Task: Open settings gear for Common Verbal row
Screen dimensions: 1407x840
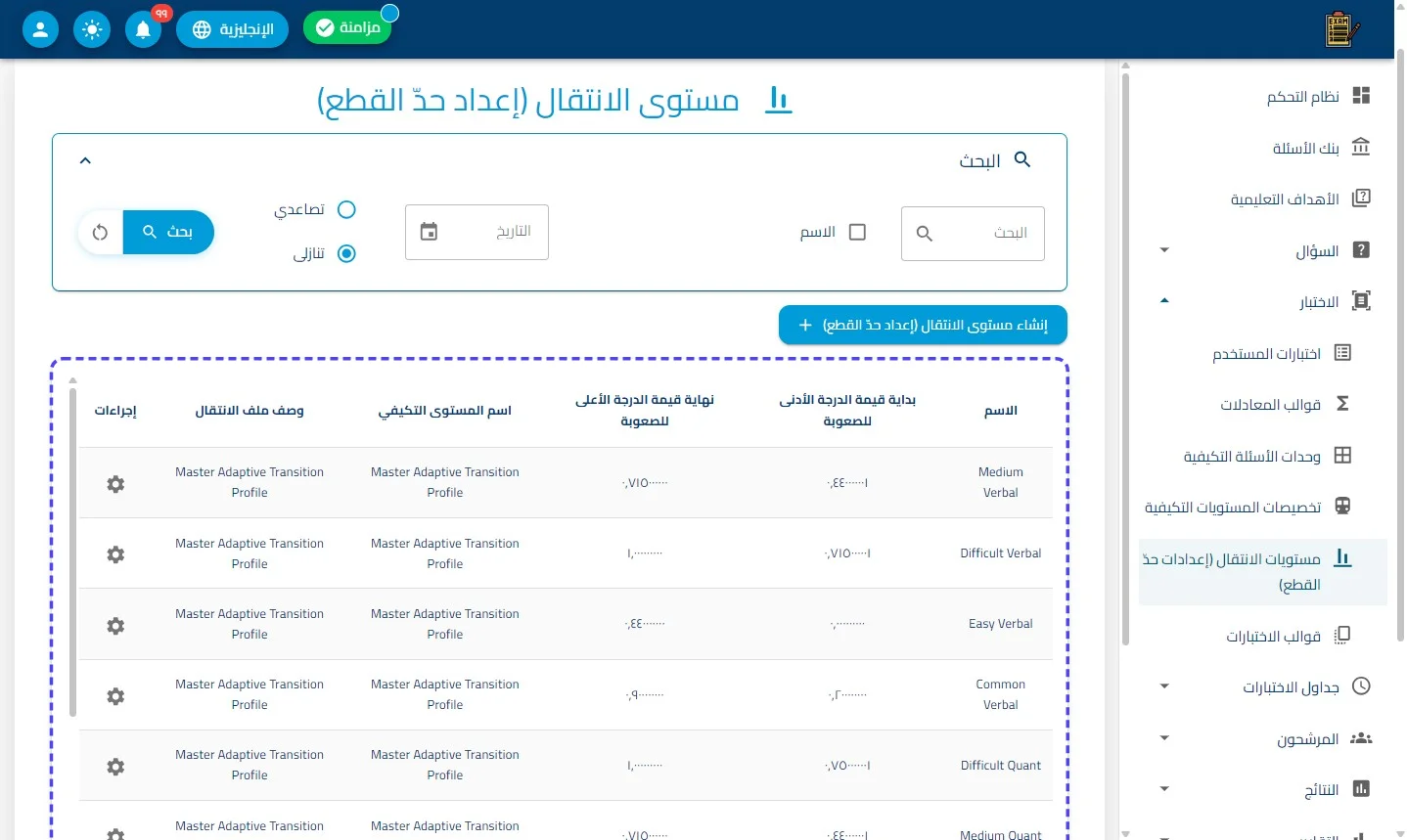Action: pos(115,695)
